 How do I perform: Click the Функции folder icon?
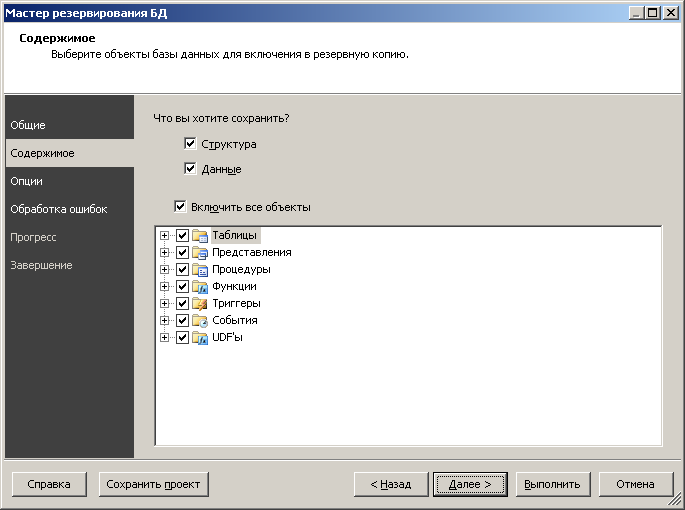coord(199,287)
